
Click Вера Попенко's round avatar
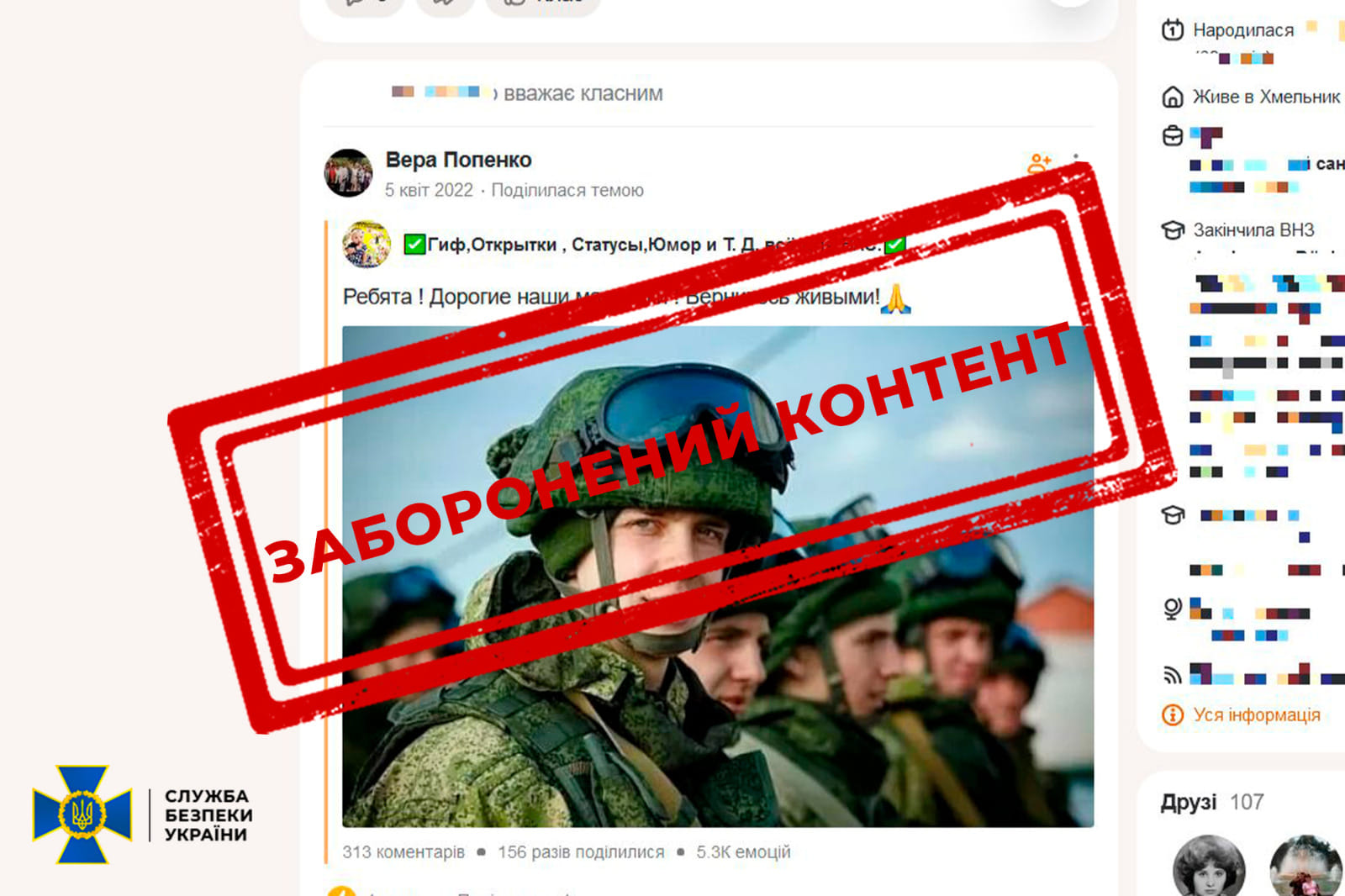[348, 173]
